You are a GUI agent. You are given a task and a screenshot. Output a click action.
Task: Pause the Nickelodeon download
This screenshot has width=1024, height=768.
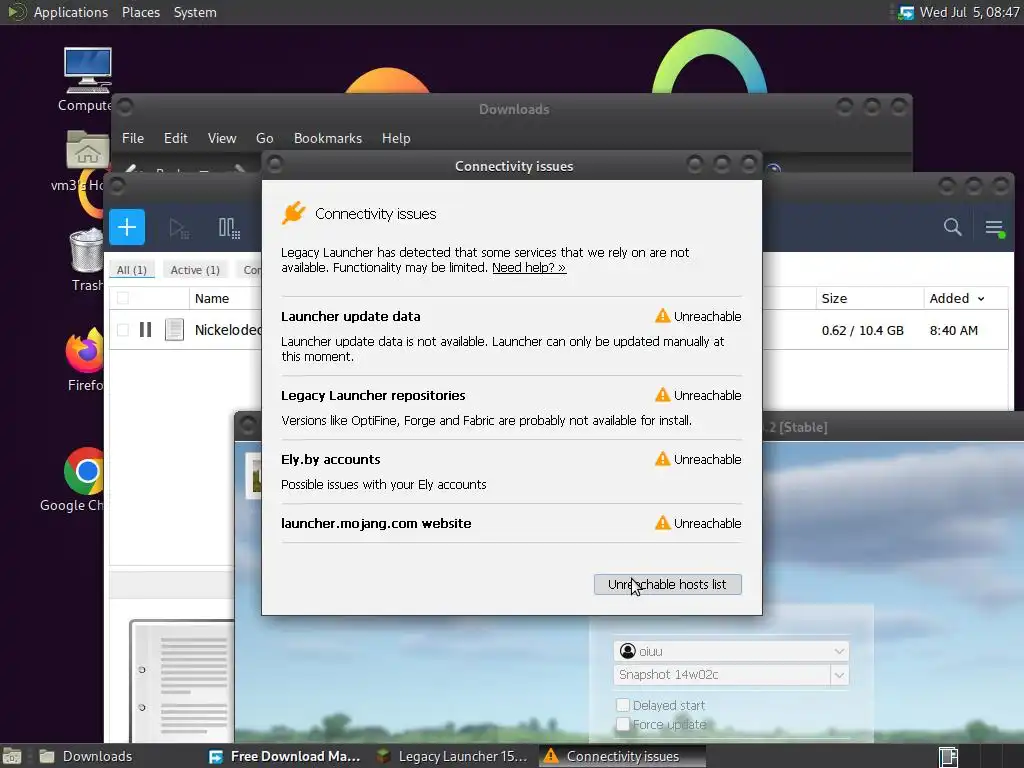[x=146, y=330]
